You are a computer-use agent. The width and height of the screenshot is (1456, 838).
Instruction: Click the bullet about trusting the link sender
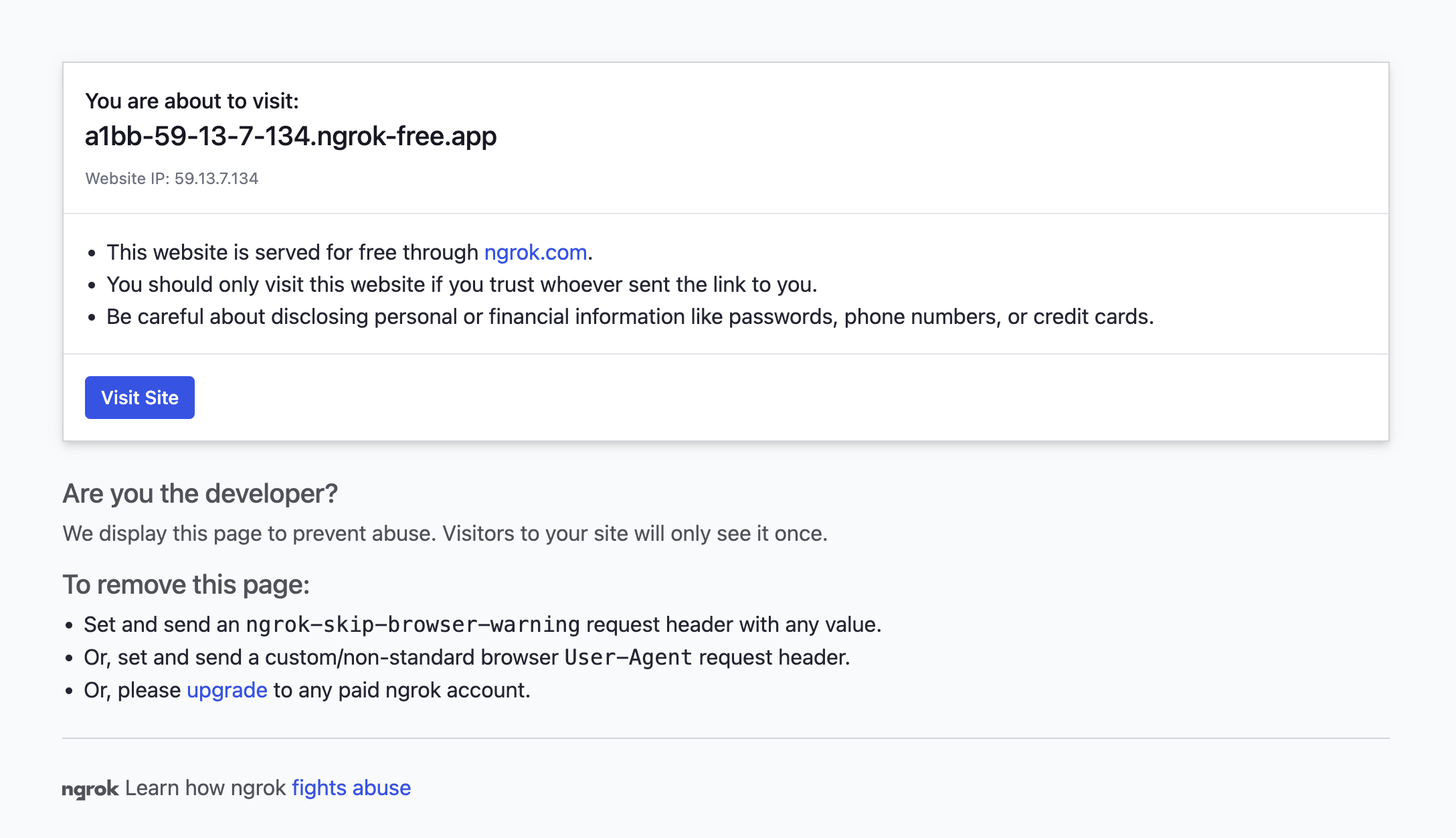[462, 284]
